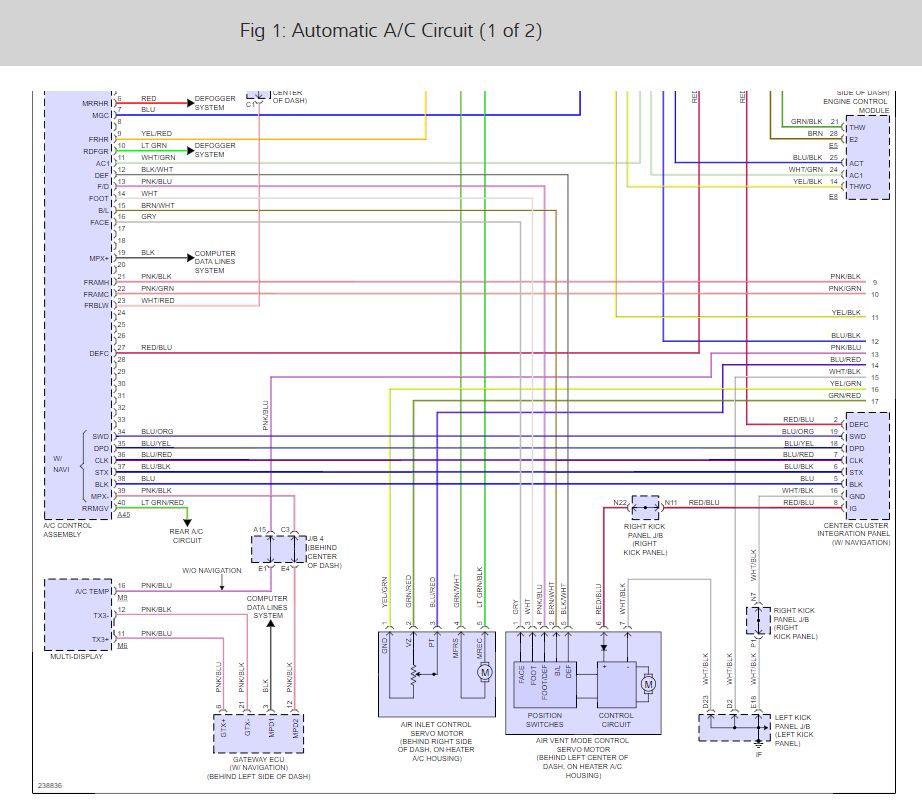This screenshot has height=801, width=922.
Task: Click the ENGINE CONTROL MODULE label
Action: point(856,106)
